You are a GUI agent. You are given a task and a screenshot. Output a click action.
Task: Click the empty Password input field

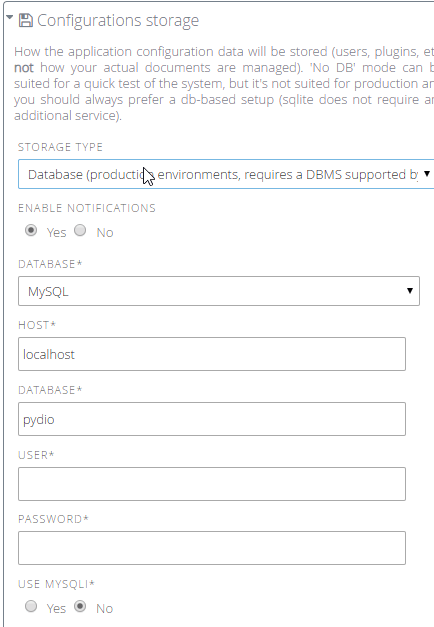(x=212, y=548)
